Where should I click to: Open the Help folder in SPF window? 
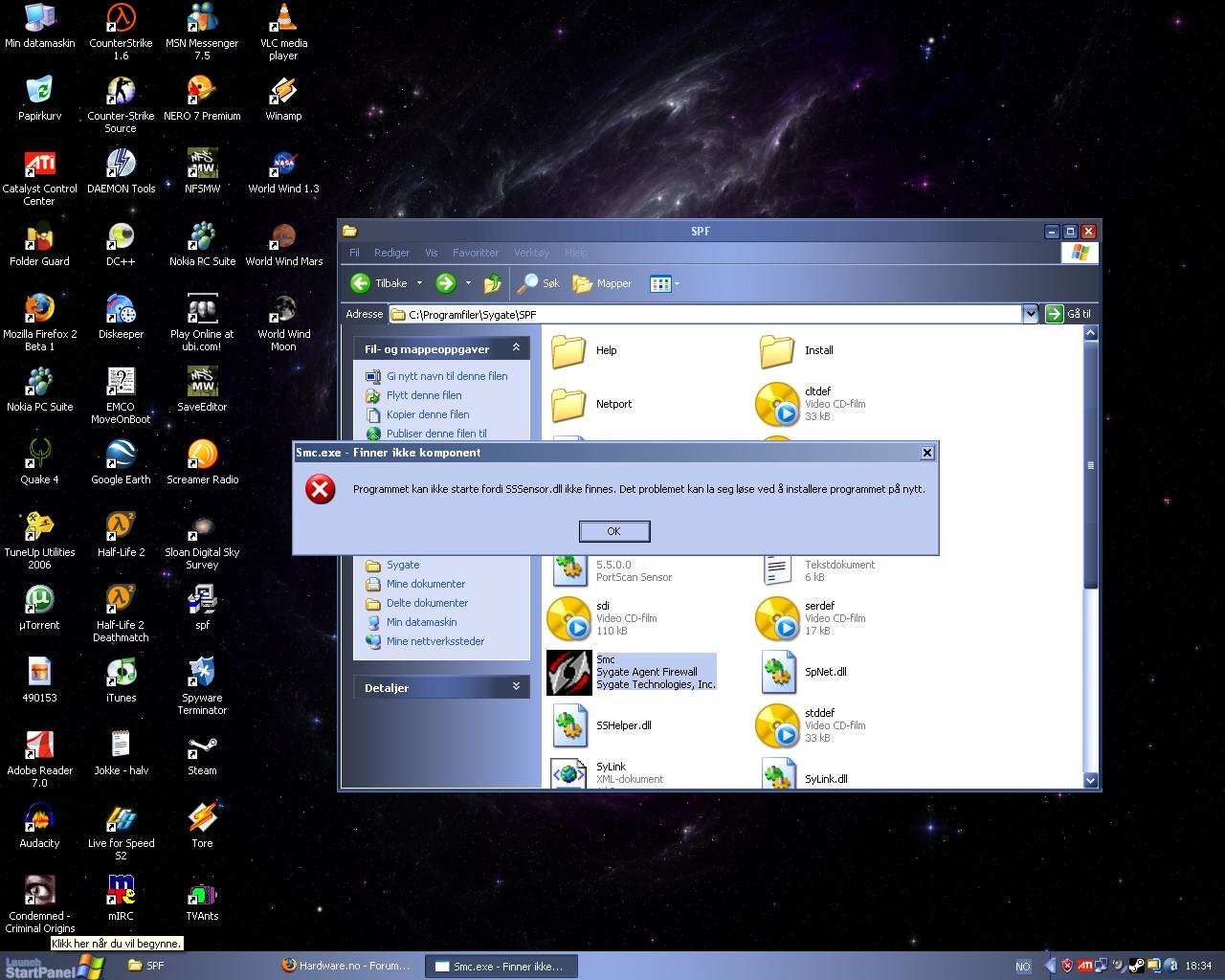click(585, 350)
